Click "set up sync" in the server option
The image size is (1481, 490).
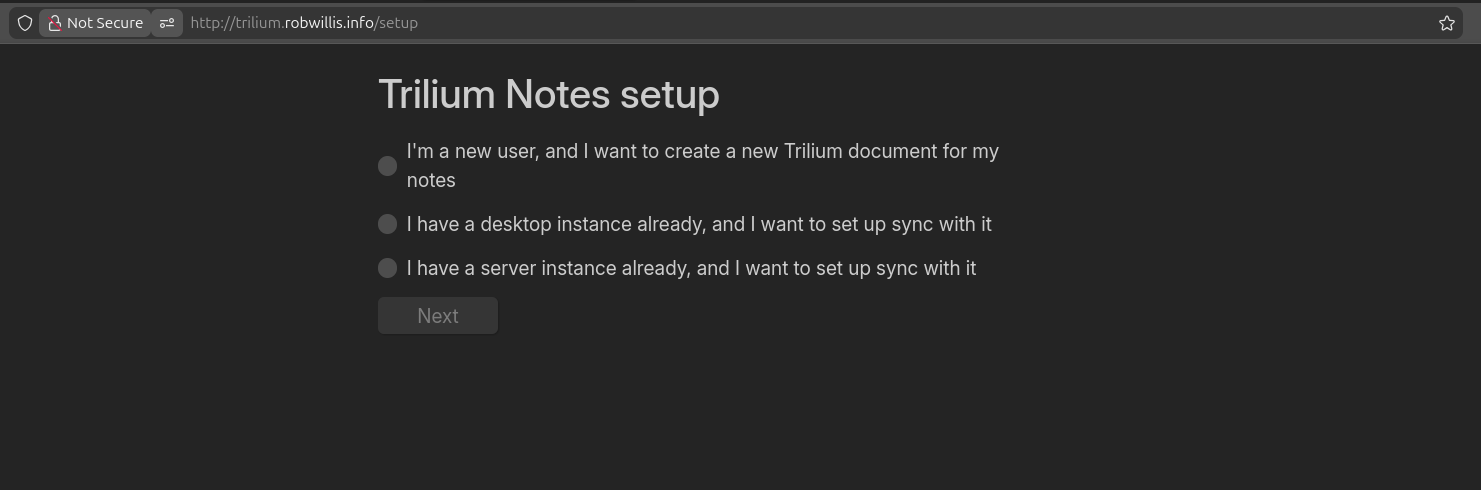click(857, 268)
